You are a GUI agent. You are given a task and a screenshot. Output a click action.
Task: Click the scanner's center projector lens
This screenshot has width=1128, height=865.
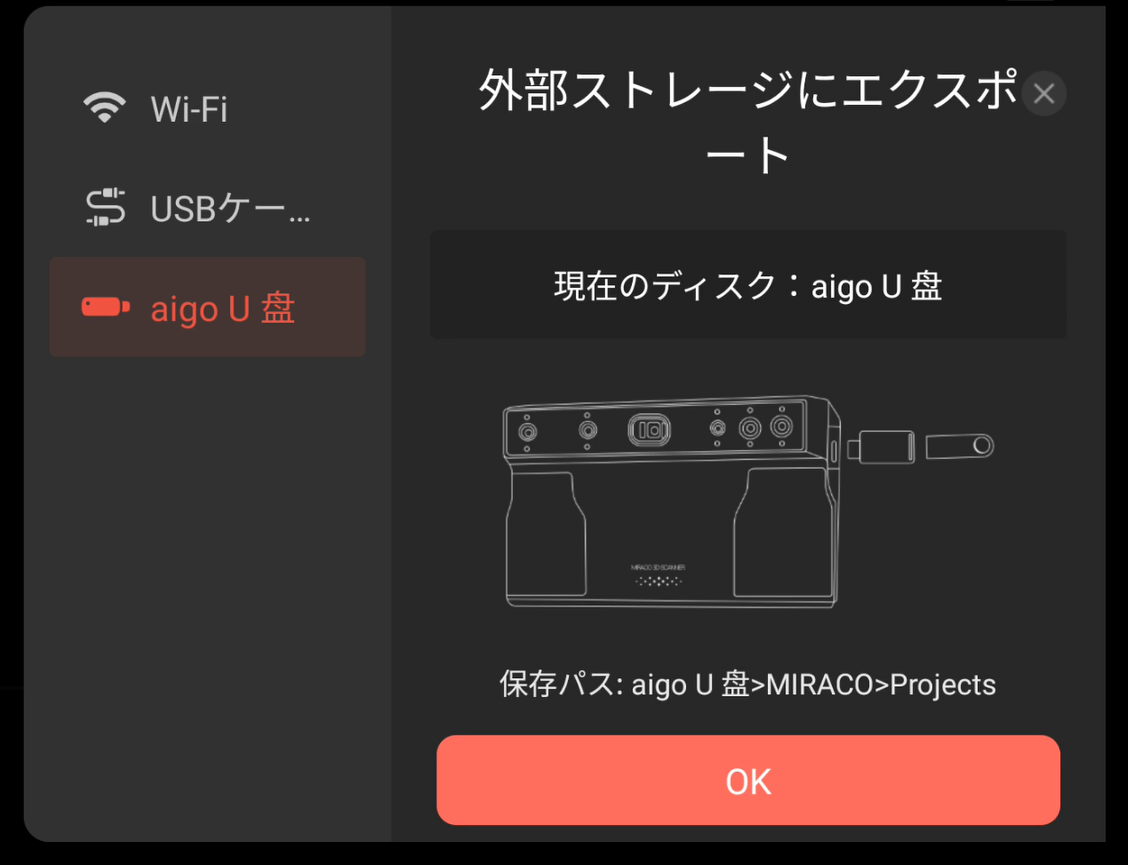(x=650, y=430)
